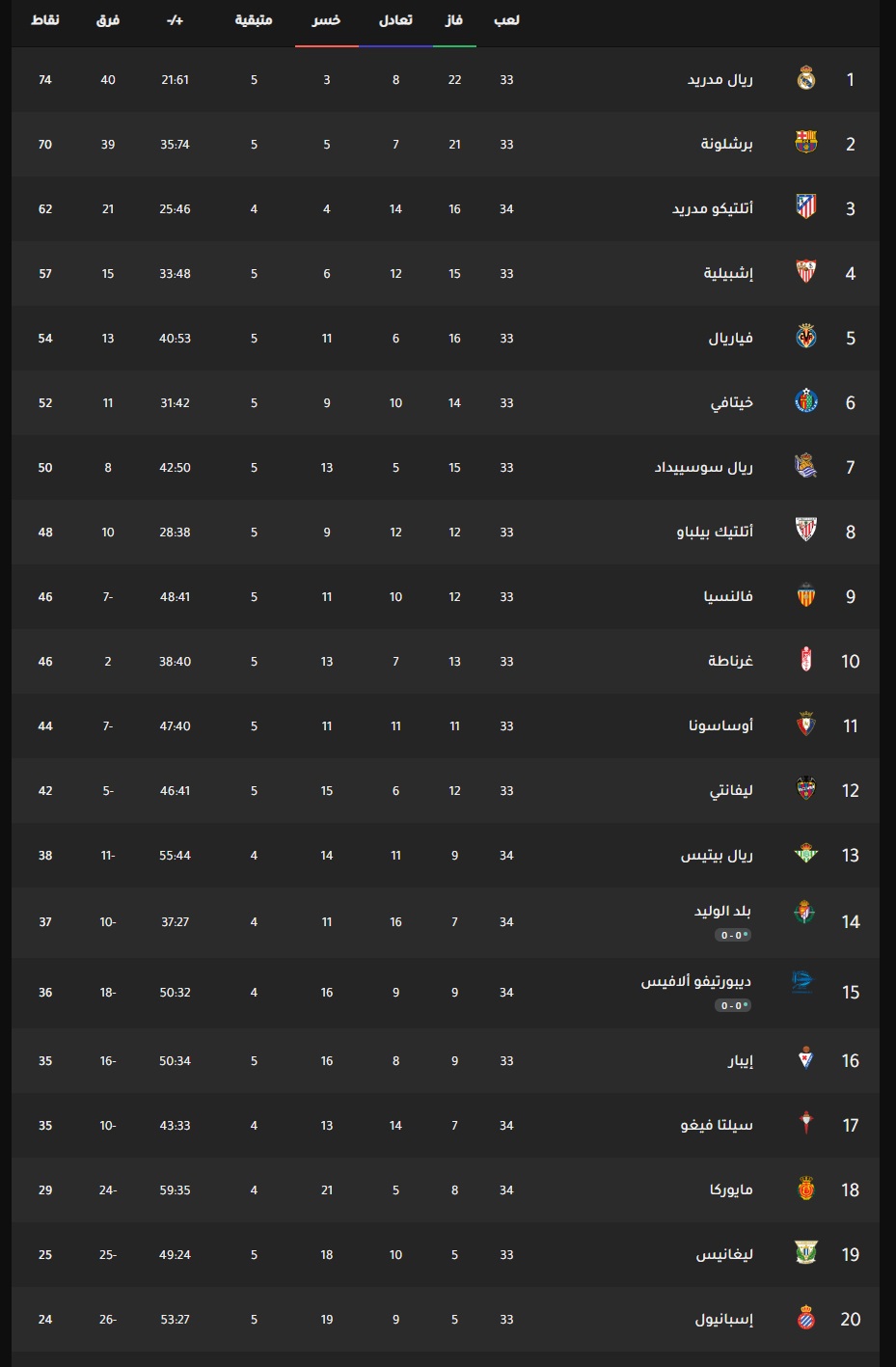Screen dimensions: 896x1367
Task: Click the Valencia club crest
Action: (806, 596)
